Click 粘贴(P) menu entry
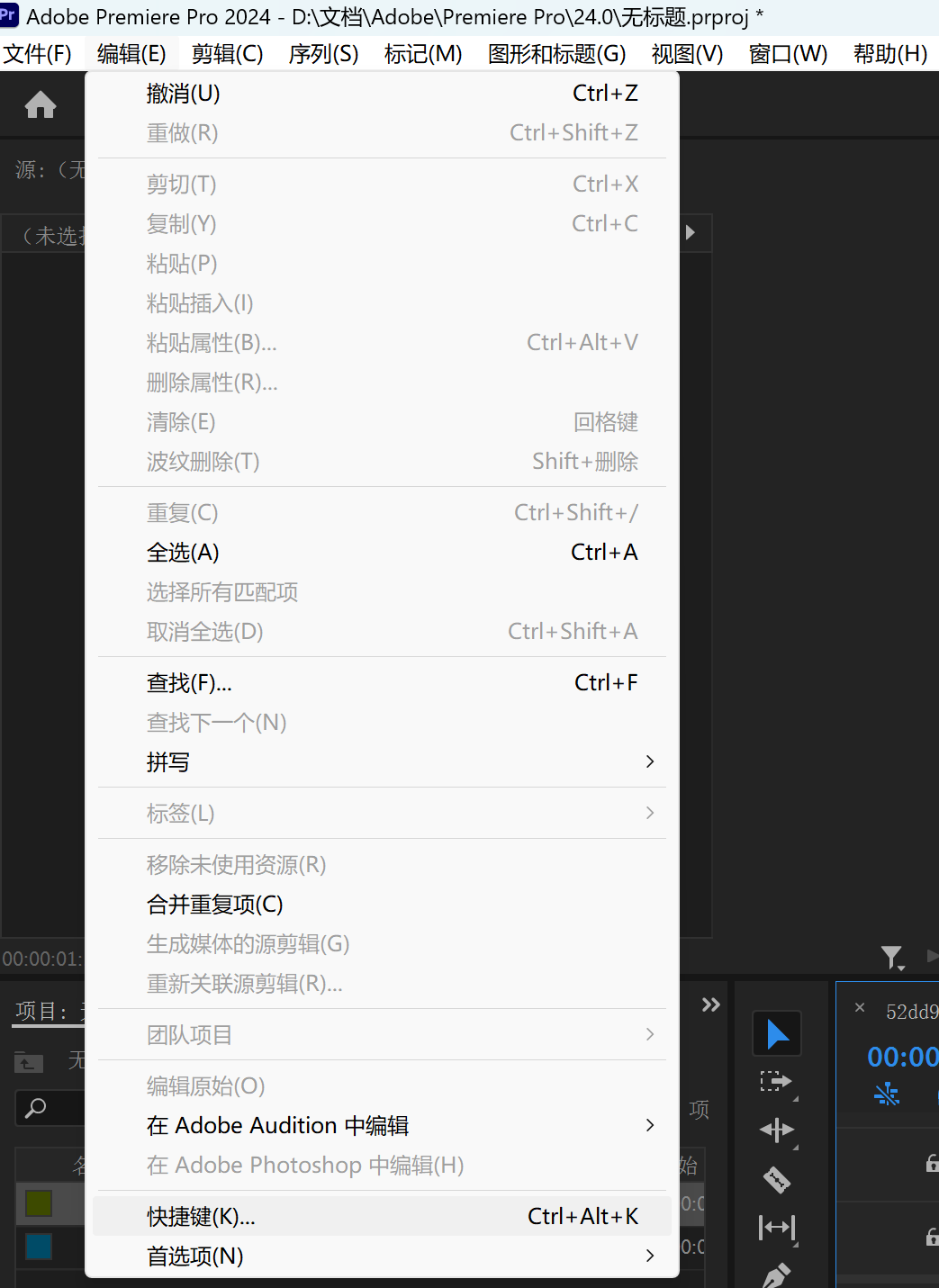 coord(382,264)
